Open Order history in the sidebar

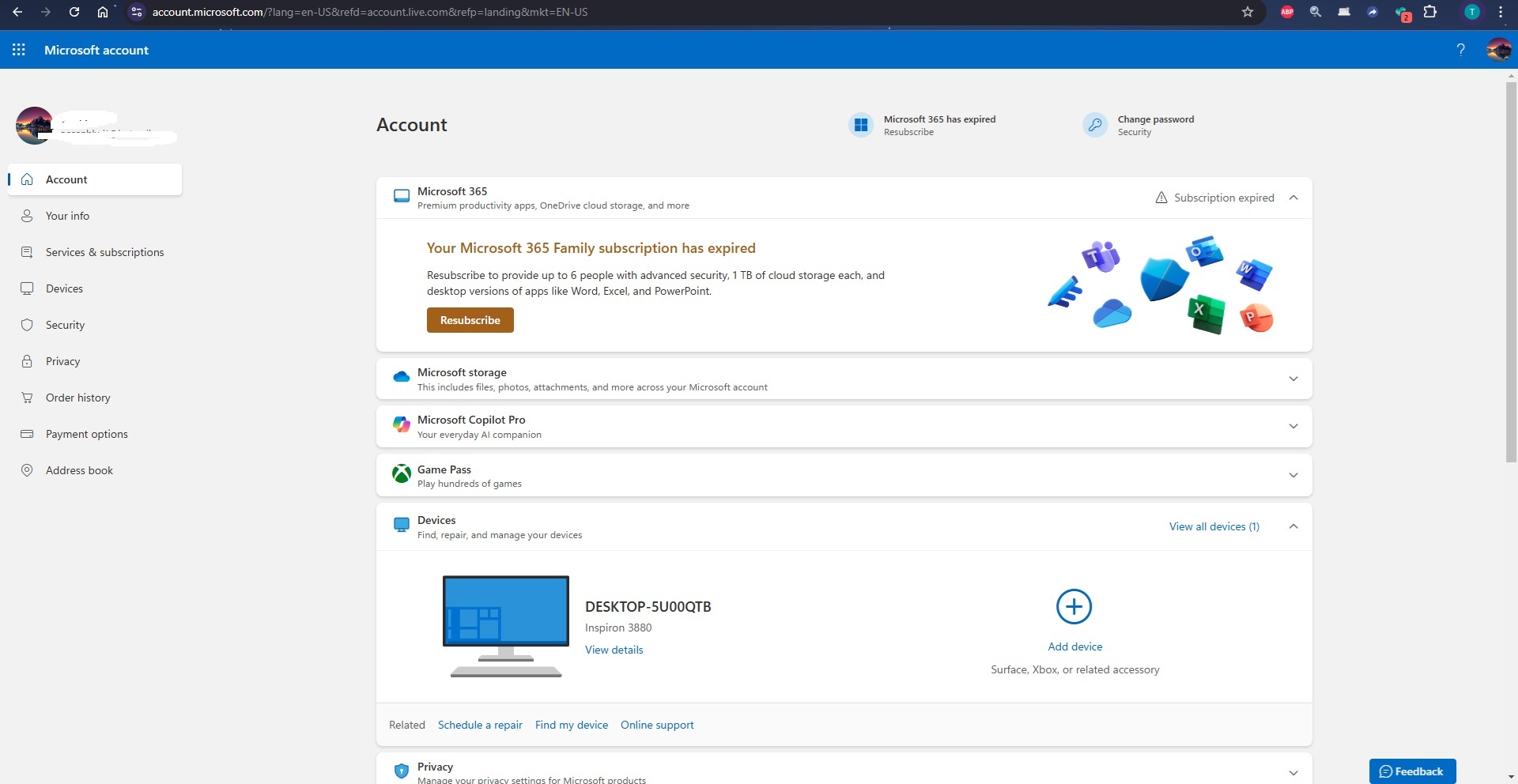click(x=95, y=398)
